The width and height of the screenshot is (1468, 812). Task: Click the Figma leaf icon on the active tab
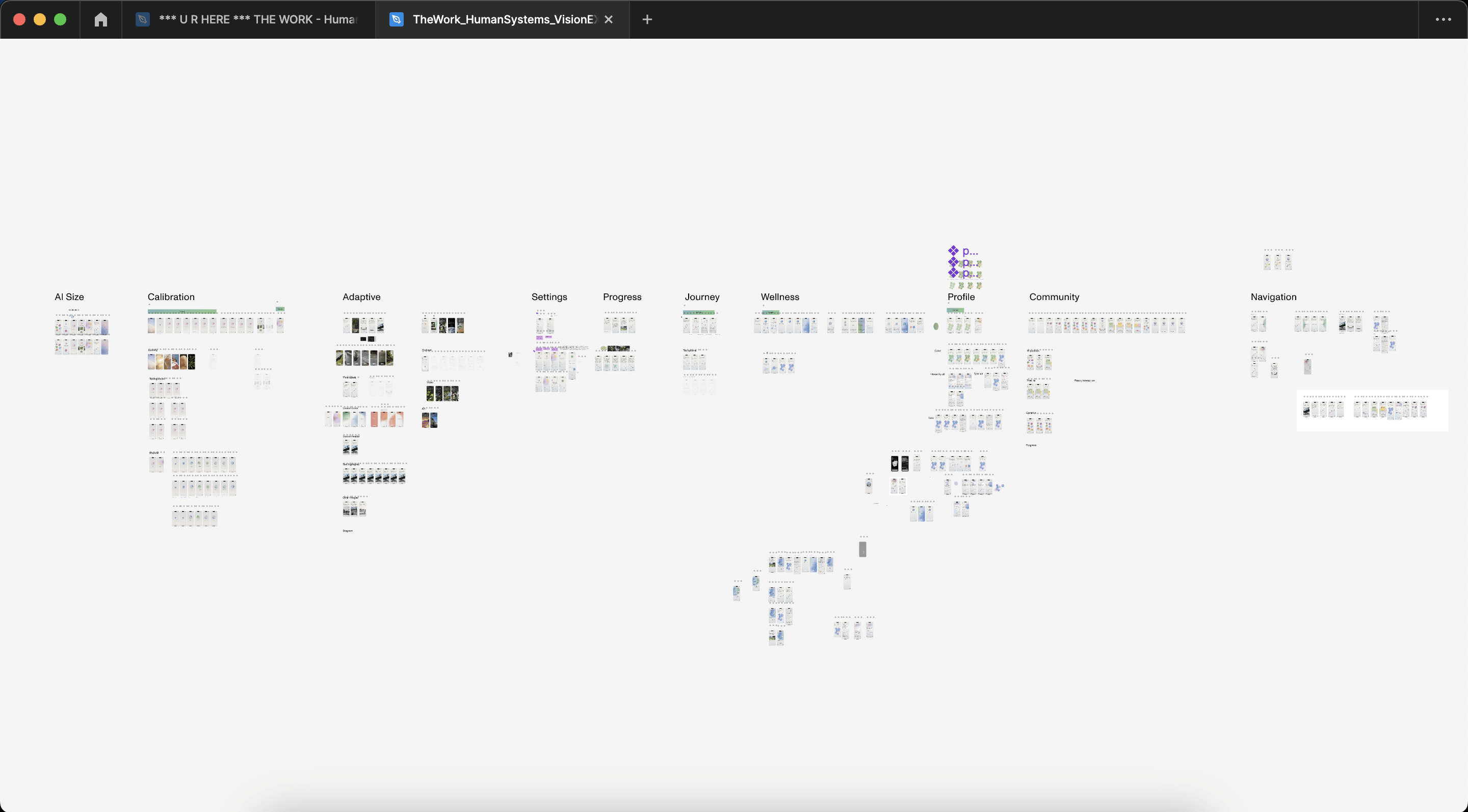tap(396, 19)
